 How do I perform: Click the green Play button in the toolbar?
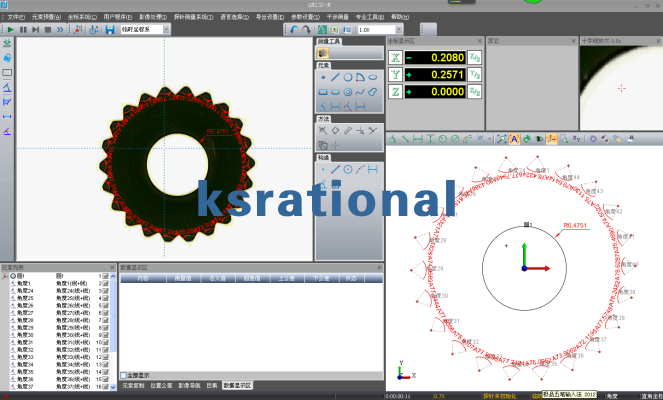tap(11, 30)
